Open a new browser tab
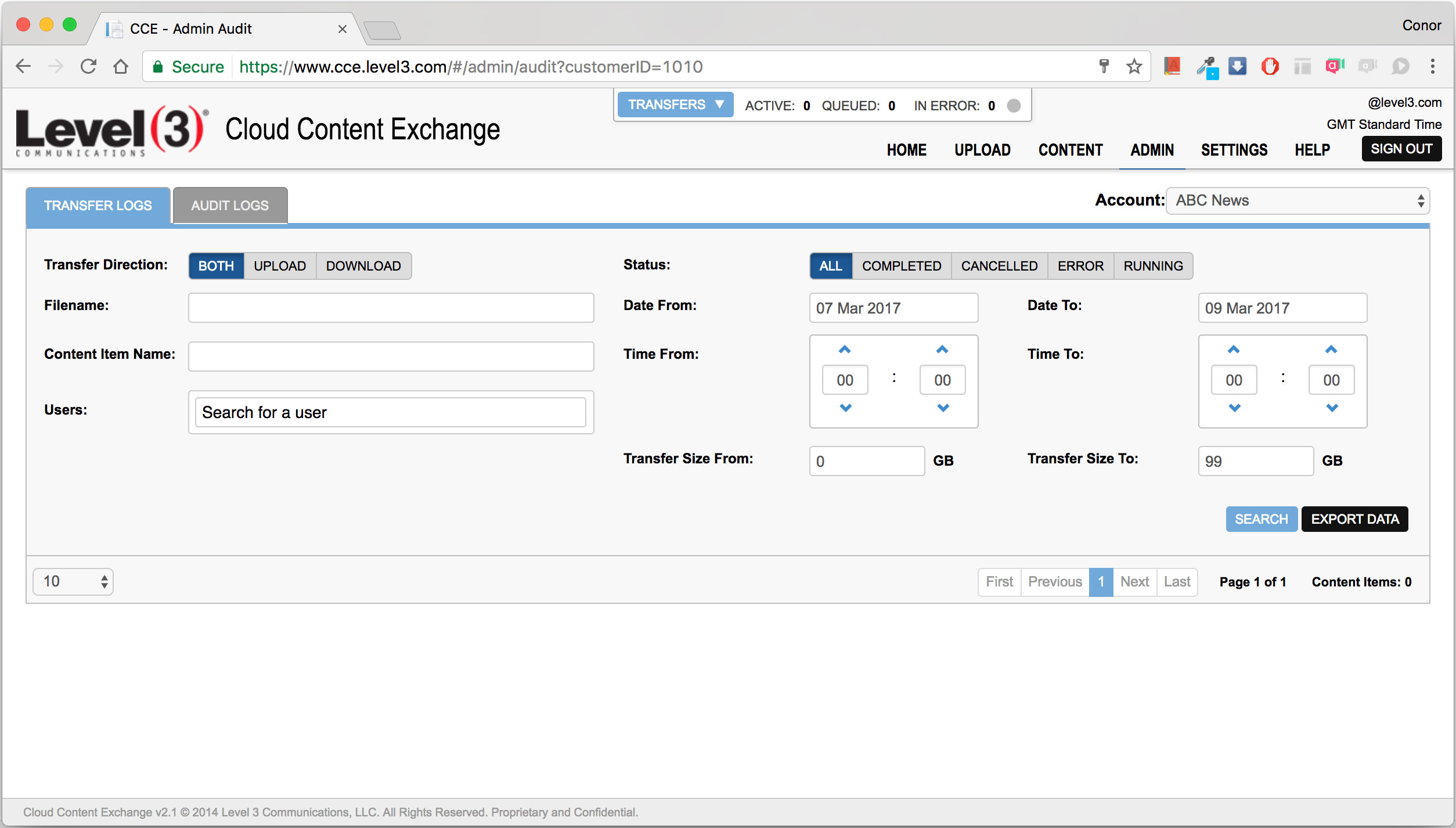 382,30
